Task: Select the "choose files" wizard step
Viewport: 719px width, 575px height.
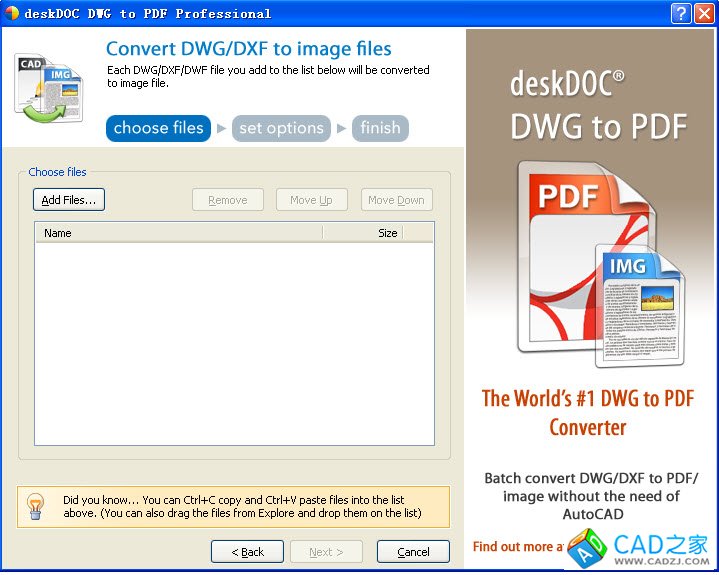Action: pyautogui.click(x=158, y=128)
